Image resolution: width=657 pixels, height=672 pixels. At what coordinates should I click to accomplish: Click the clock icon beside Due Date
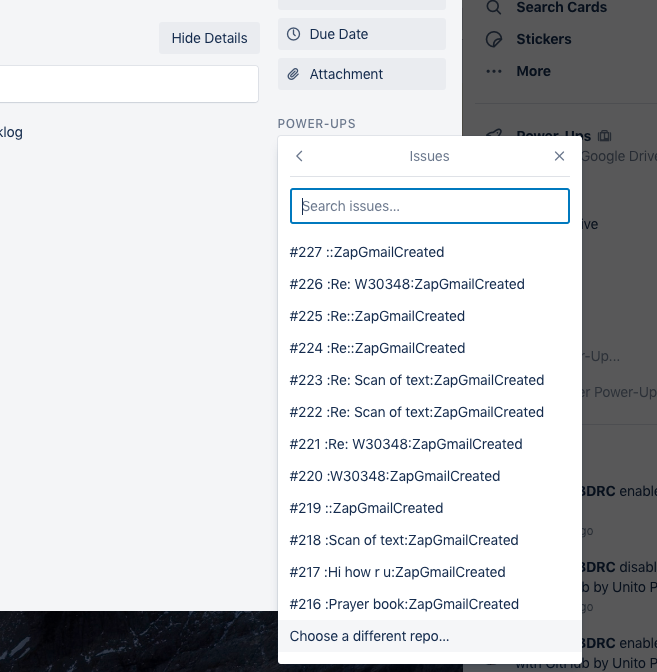point(293,34)
